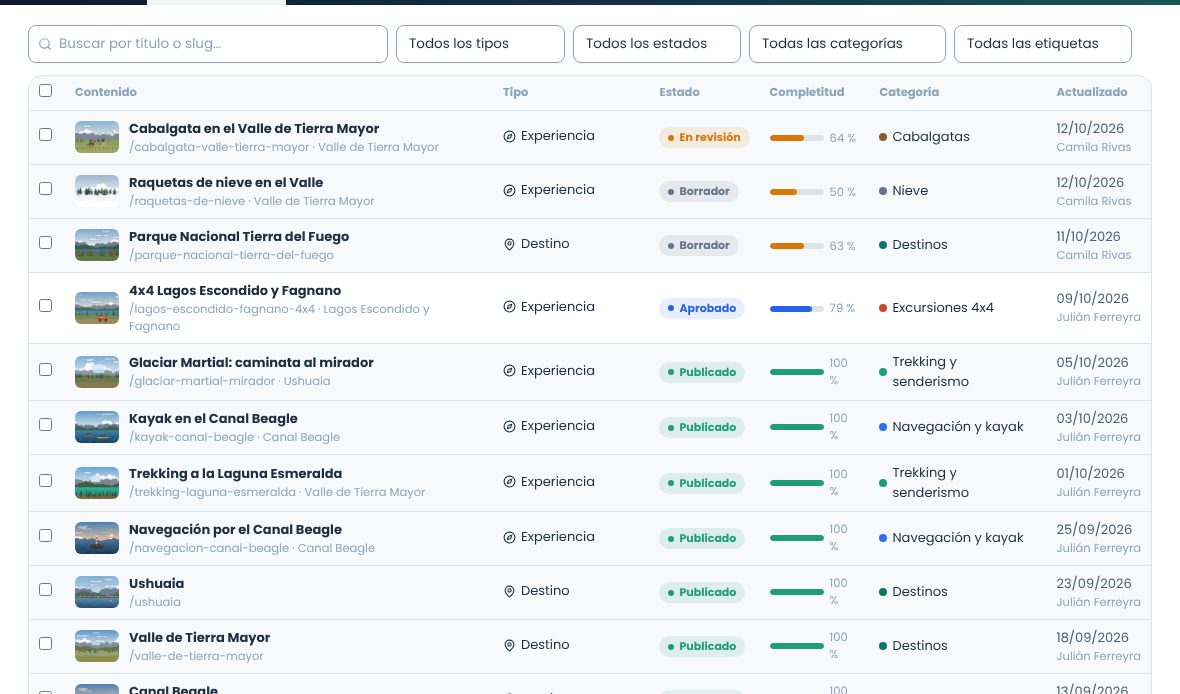Click Publicado badge in Ushuaia row
Viewport: 1180px width, 694px height.
coord(701,592)
